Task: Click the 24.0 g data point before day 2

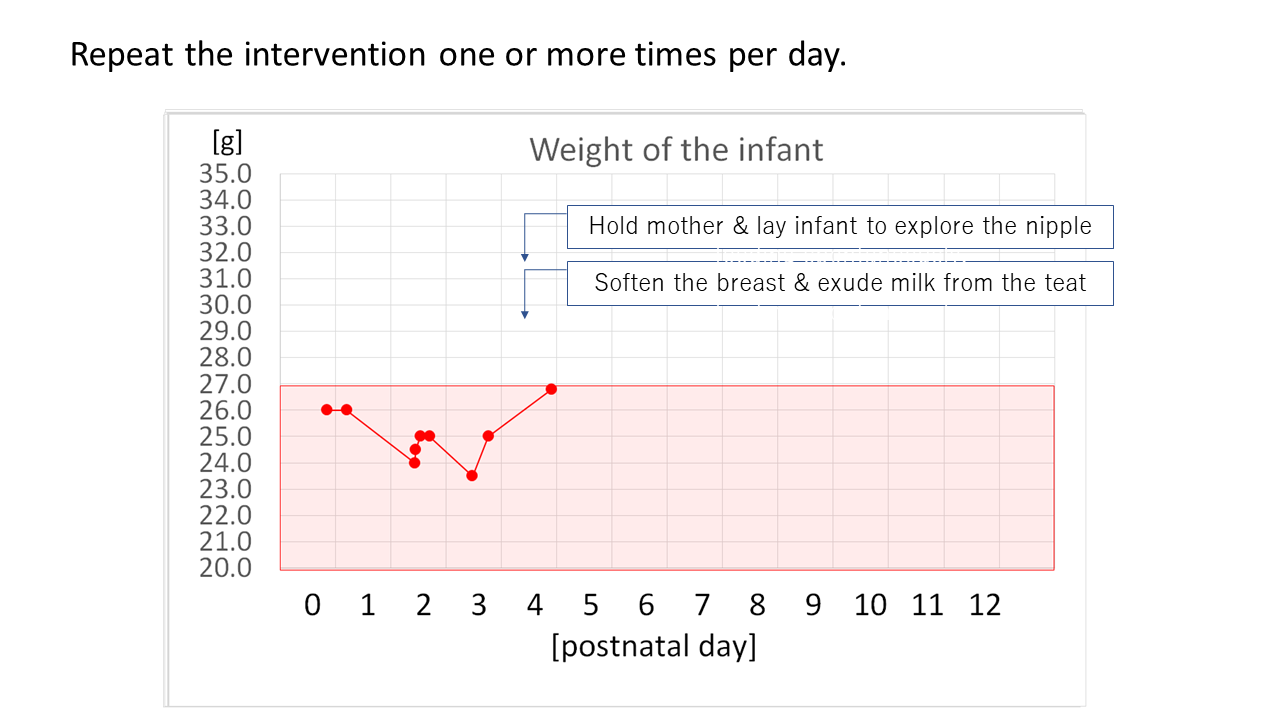Action: pos(414,462)
